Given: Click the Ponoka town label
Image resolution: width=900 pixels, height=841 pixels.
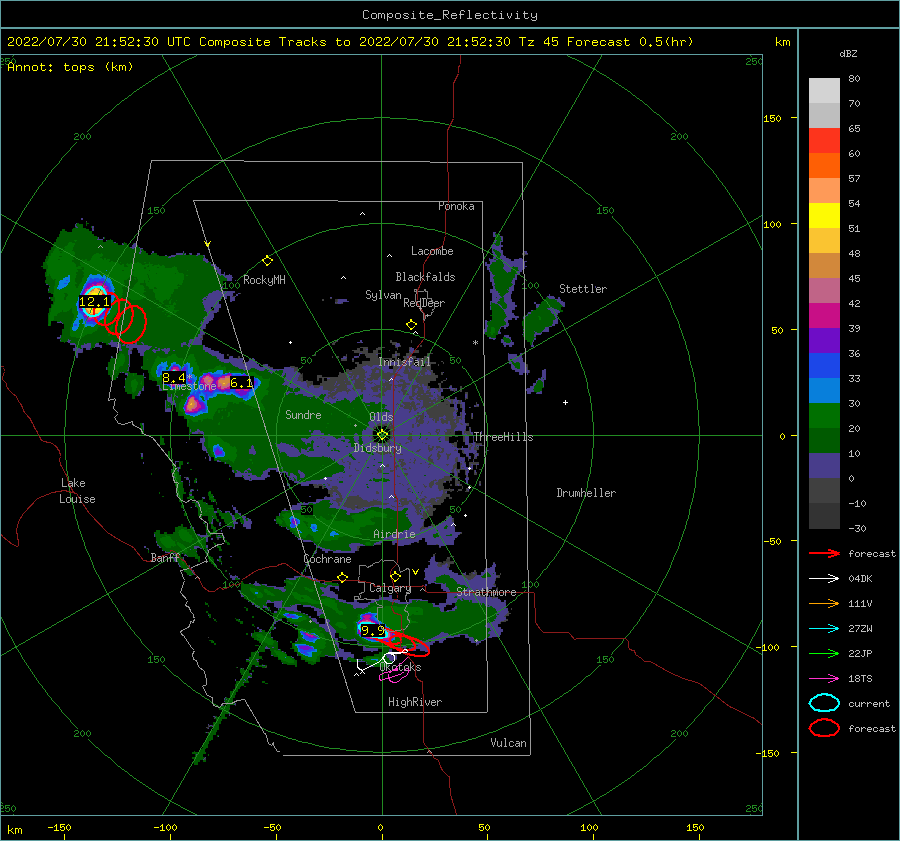Looking at the screenshot, I should tap(456, 206).
